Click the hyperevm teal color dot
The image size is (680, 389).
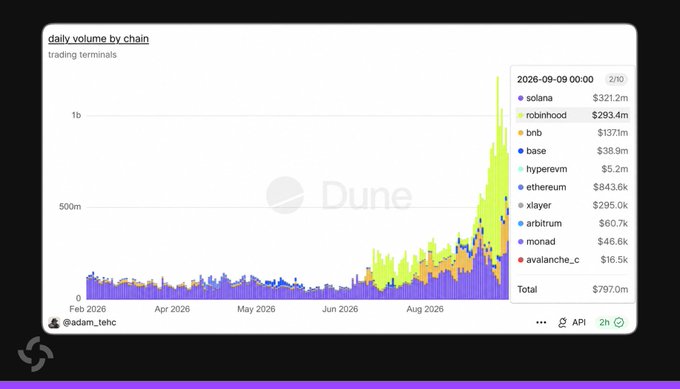coord(520,169)
